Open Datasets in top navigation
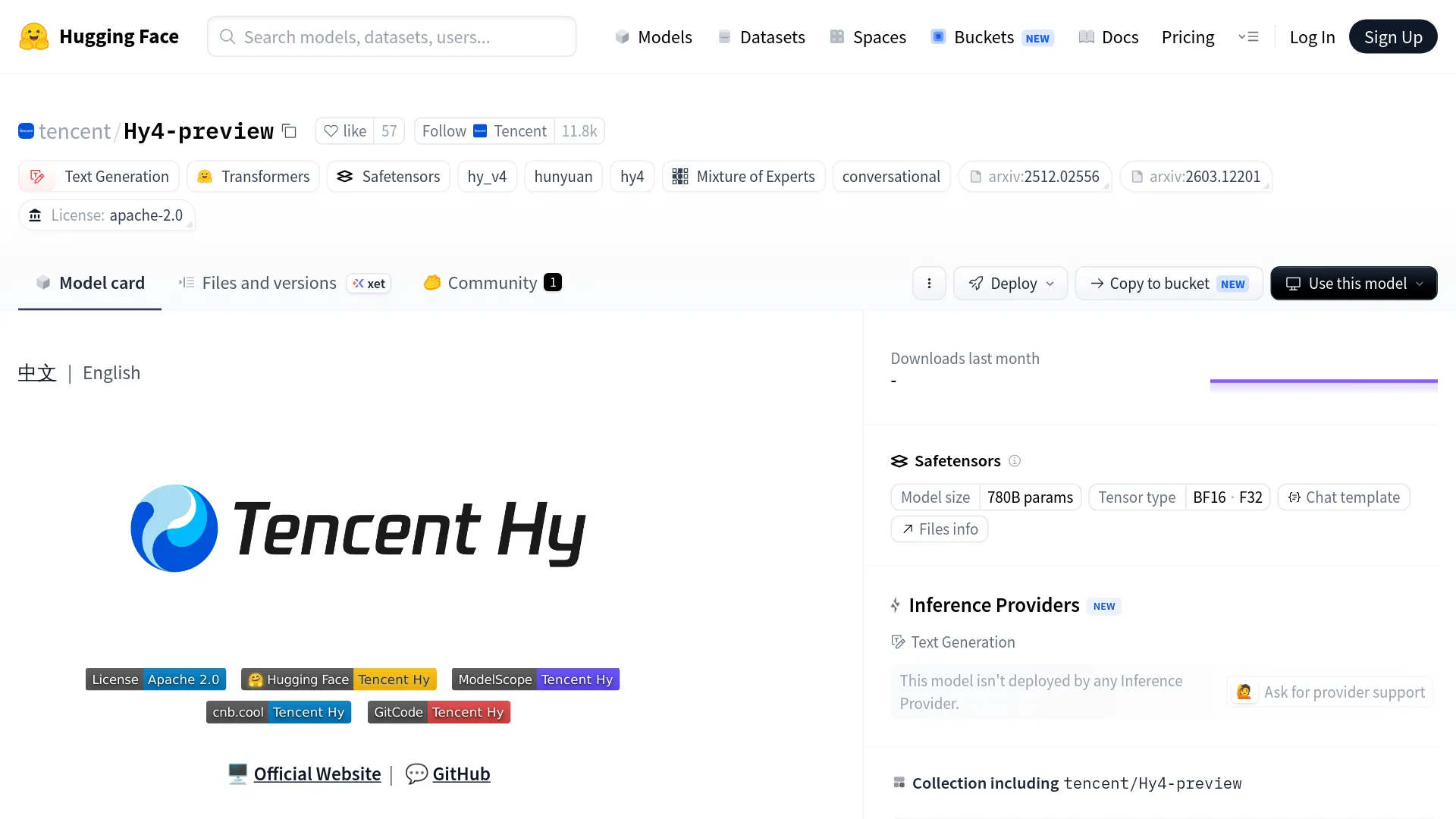The height and width of the screenshot is (819, 1456). [x=761, y=37]
